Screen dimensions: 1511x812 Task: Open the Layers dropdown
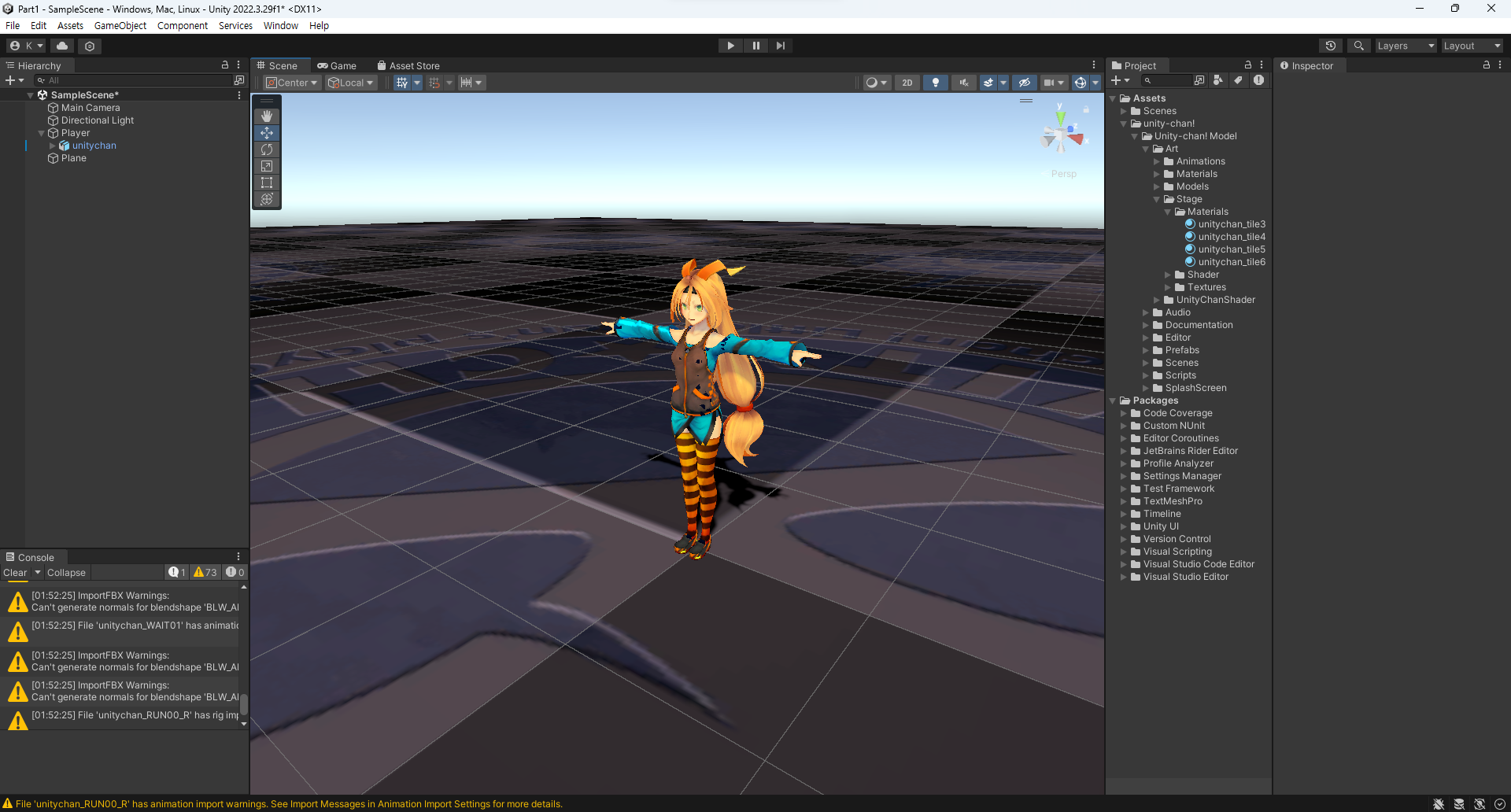(1406, 46)
